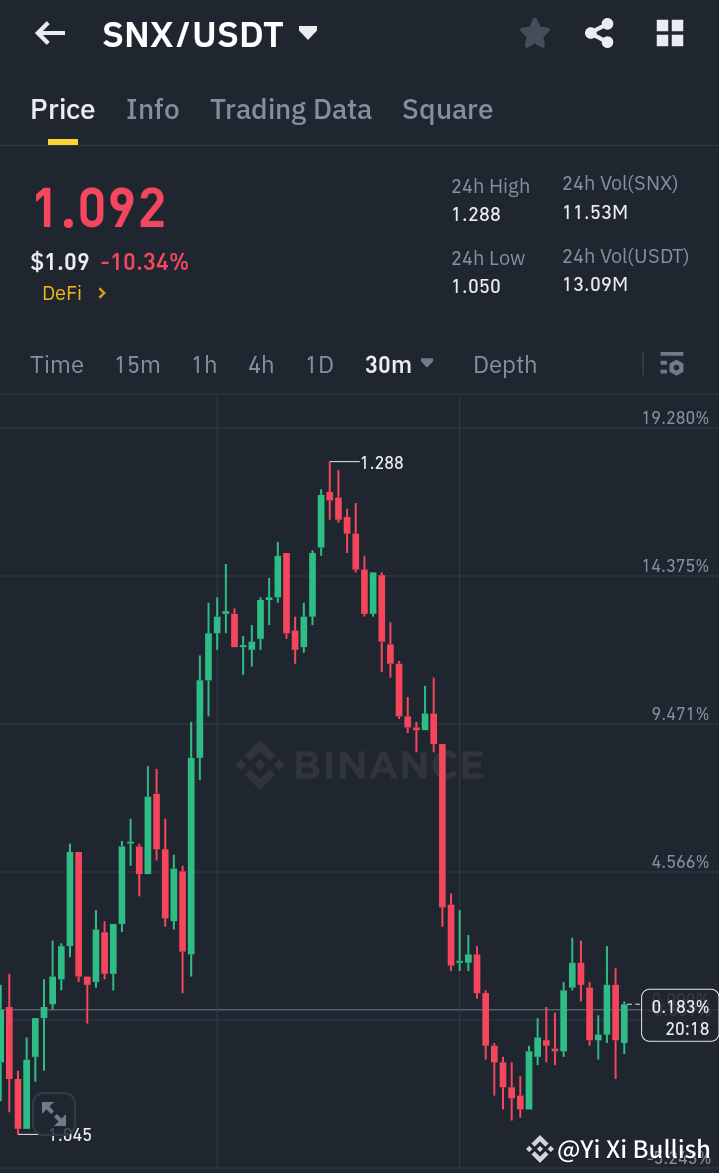
Task: Open the grid layout menu
Action: (x=668, y=33)
